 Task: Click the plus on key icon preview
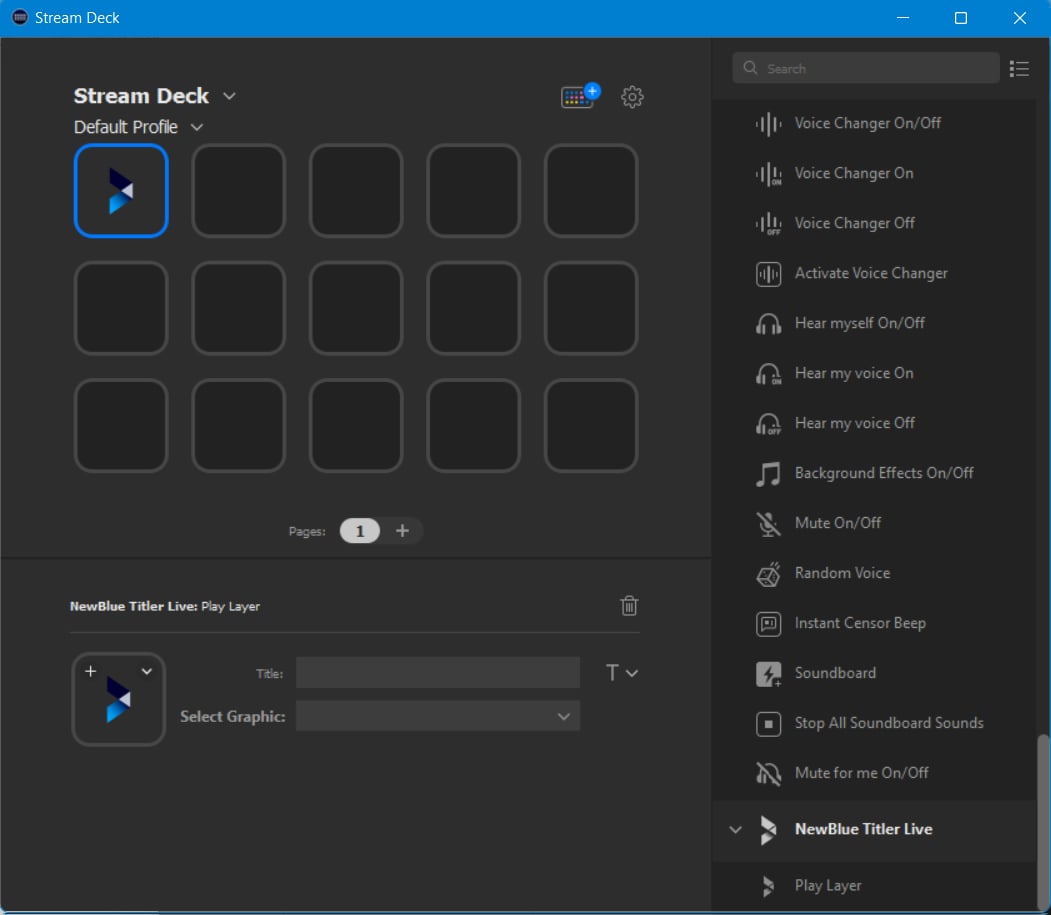[90, 671]
